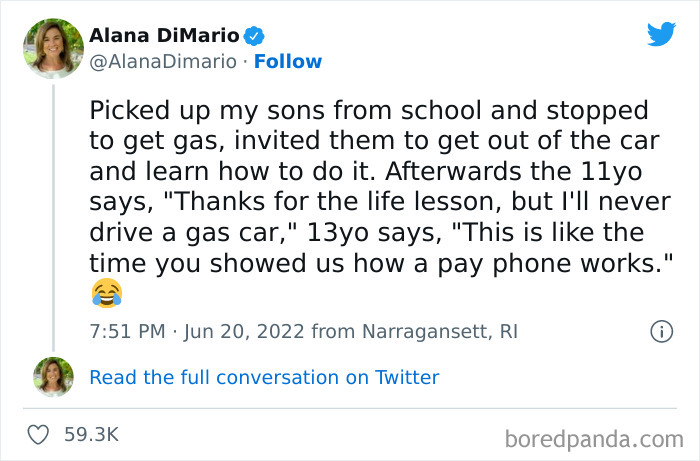Image resolution: width=700 pixels, height=461 pixels.
Task: Open the @AlanaDimario handle
Action: coord(166,62)
